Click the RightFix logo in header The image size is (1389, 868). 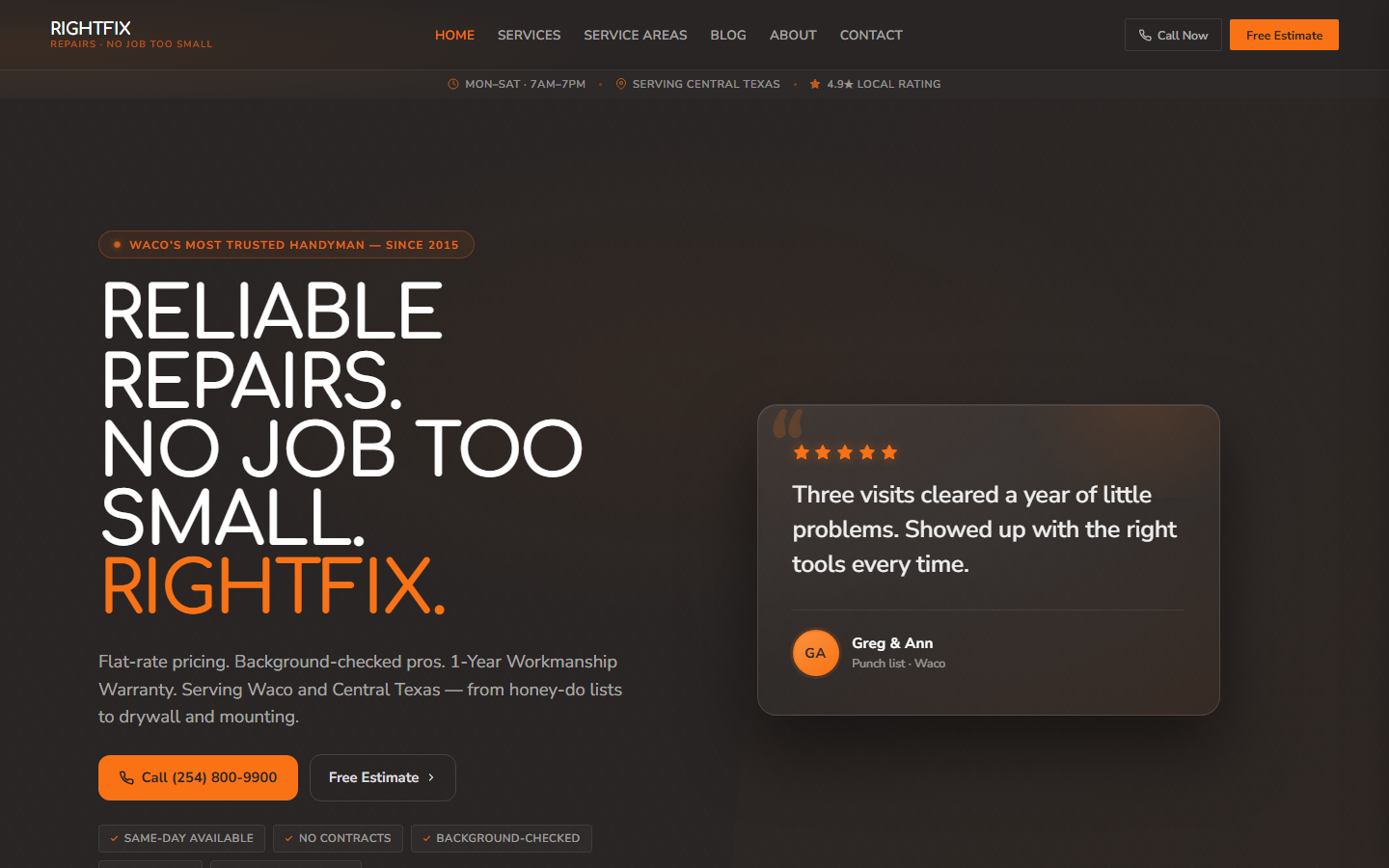click(131, 34)
